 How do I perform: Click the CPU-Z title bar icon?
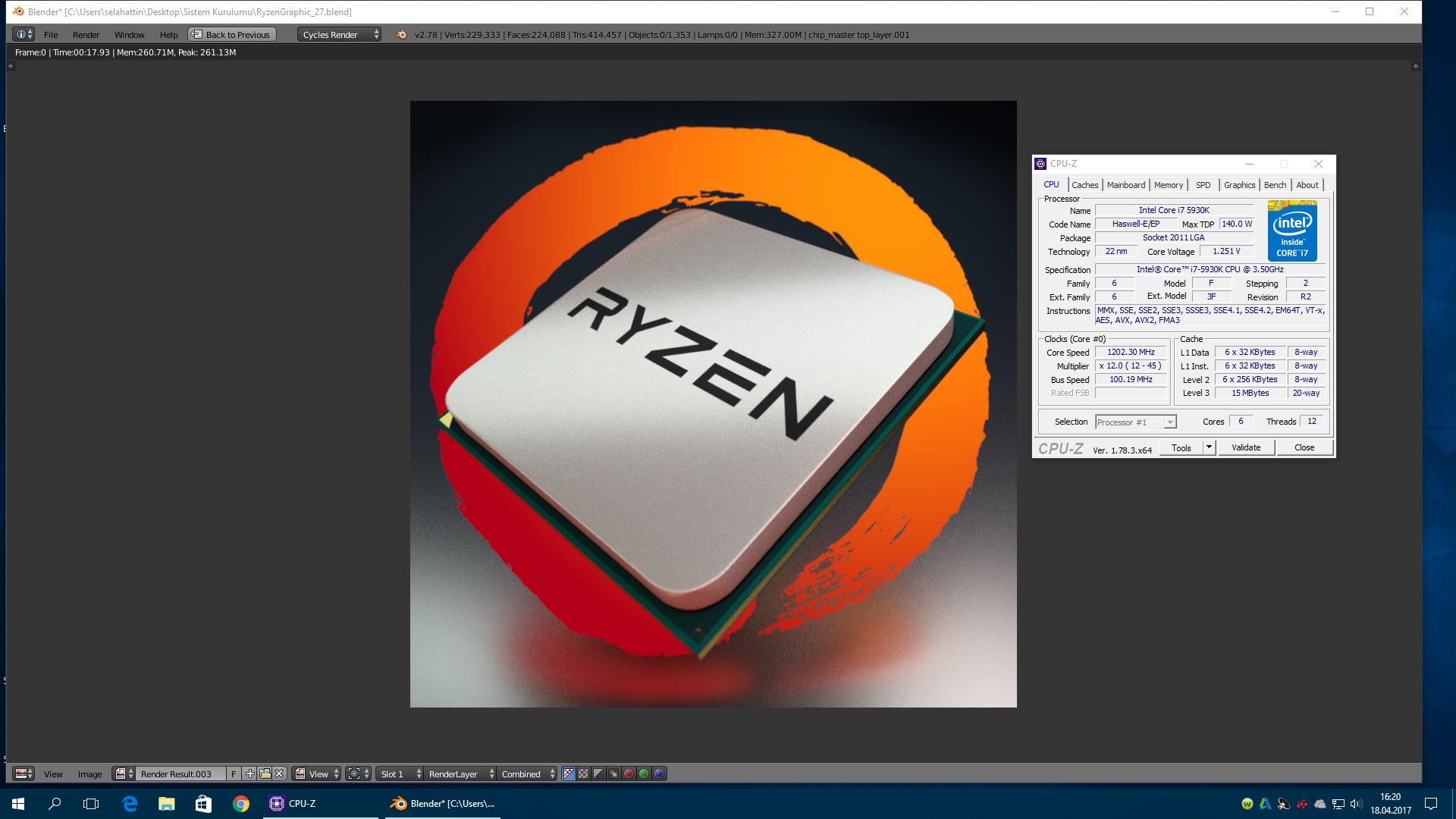[x=1041, y=164]
